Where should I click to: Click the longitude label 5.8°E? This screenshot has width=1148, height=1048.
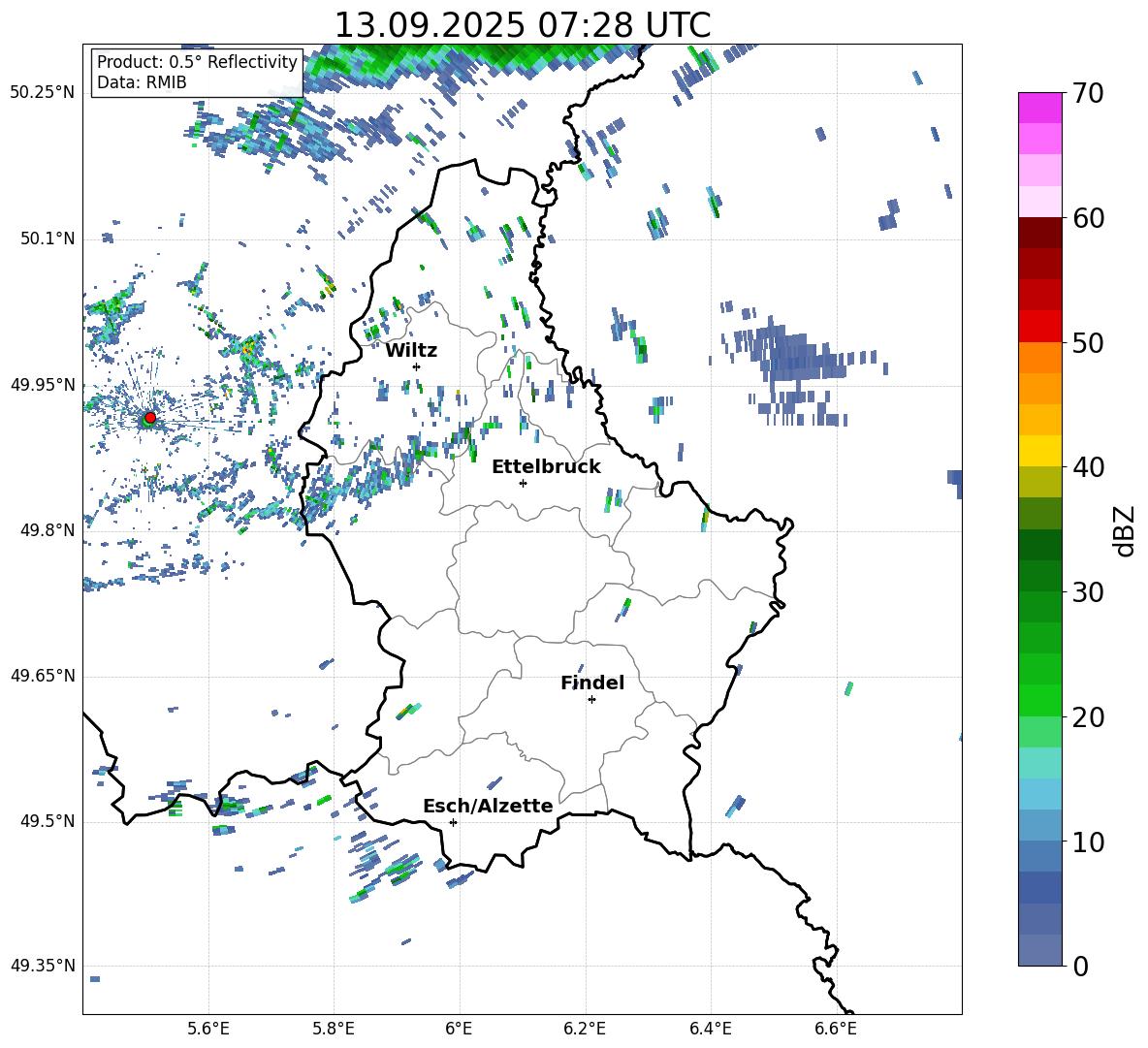click(334, 1029)
